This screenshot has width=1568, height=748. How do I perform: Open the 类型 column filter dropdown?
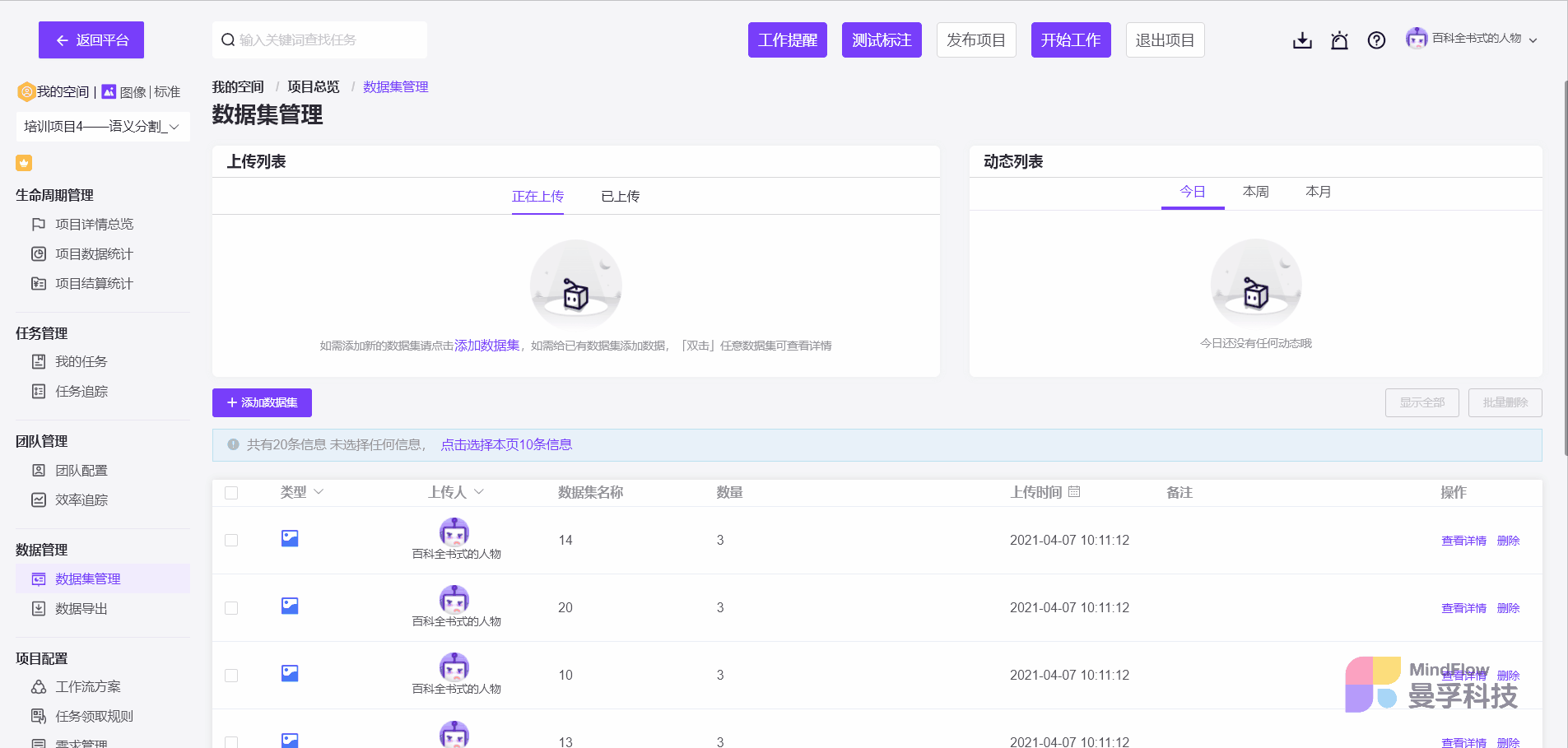click(319, 491)
